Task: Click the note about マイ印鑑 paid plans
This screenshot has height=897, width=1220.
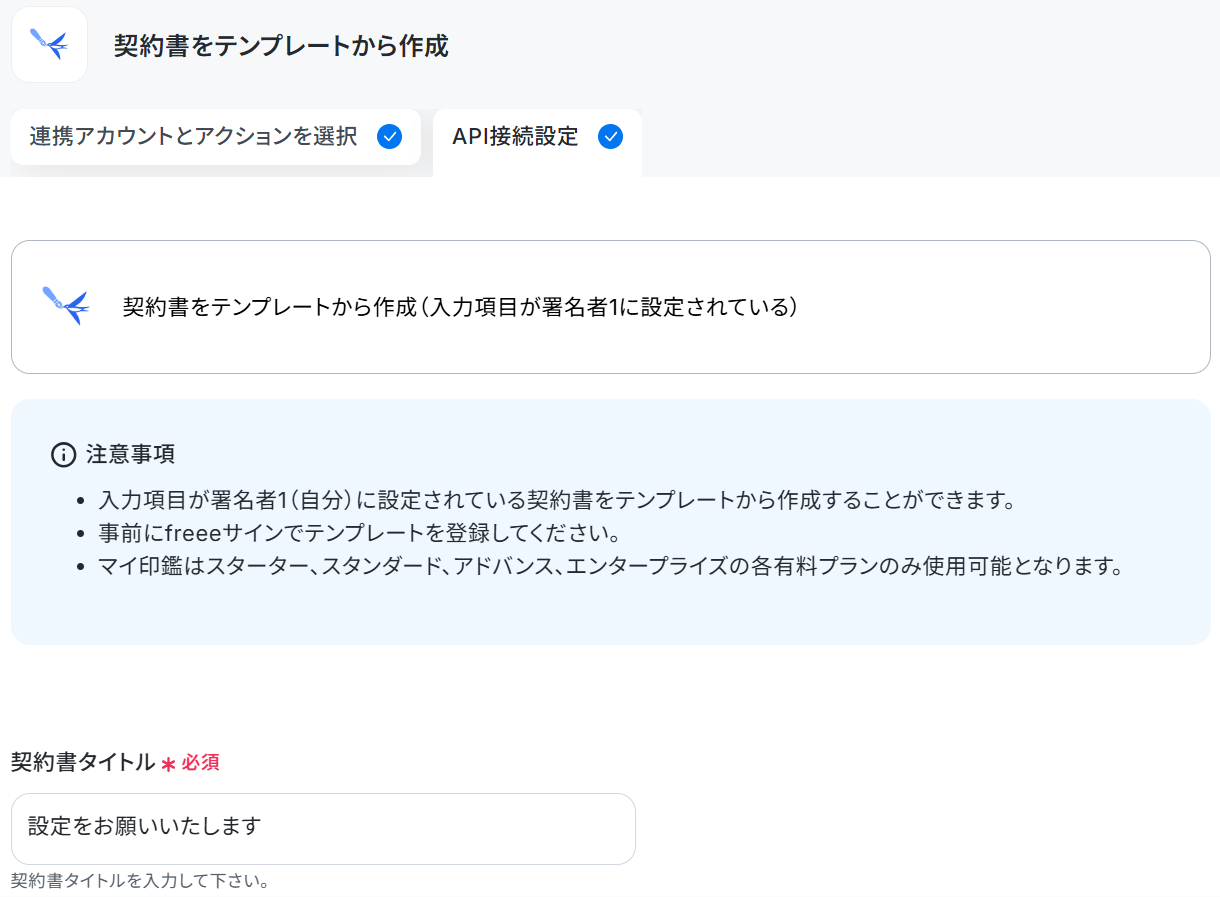Action: (x=611, y=566)
